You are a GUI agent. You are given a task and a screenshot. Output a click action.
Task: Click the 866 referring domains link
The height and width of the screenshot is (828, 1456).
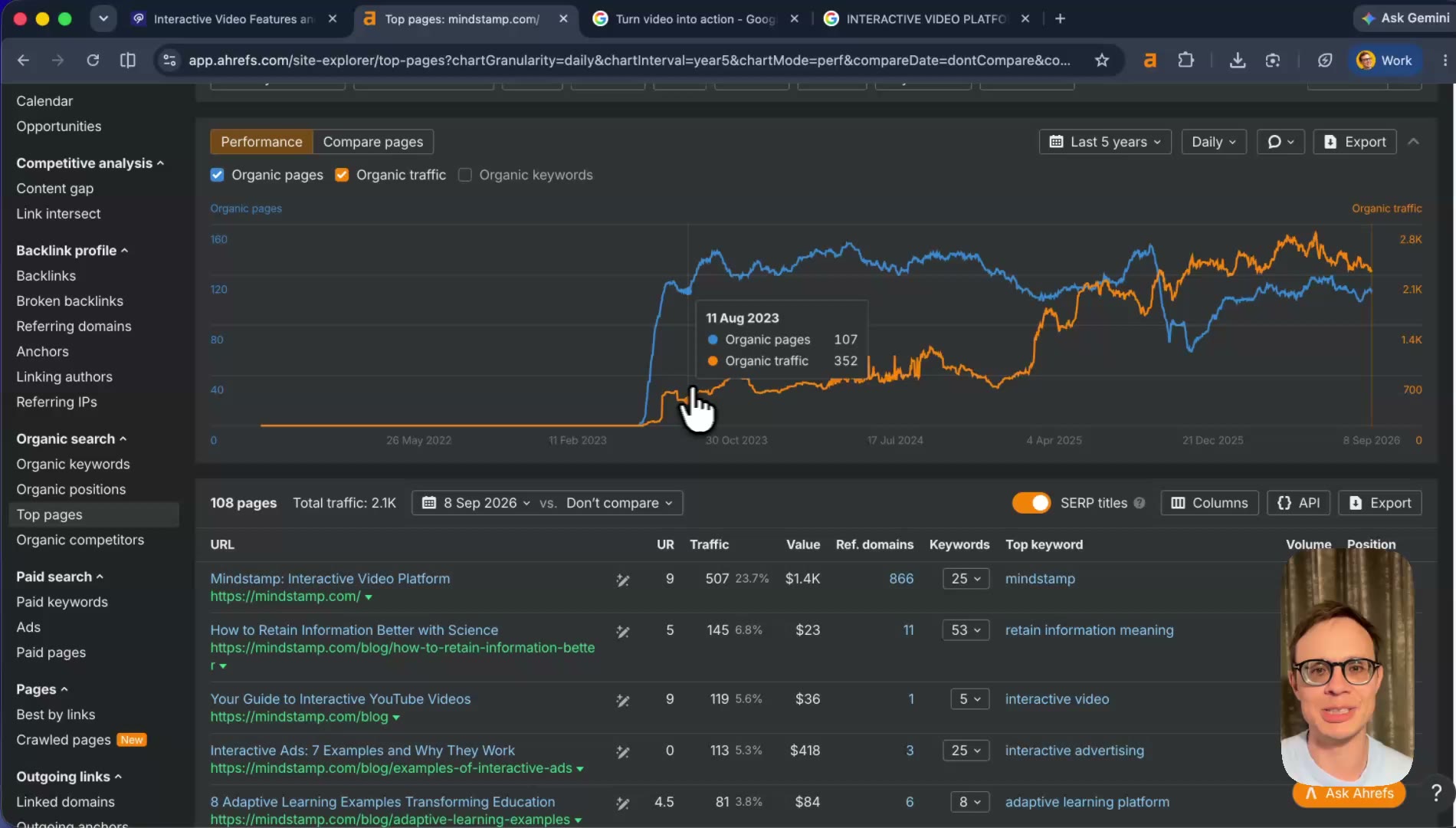tap(901, 579)
